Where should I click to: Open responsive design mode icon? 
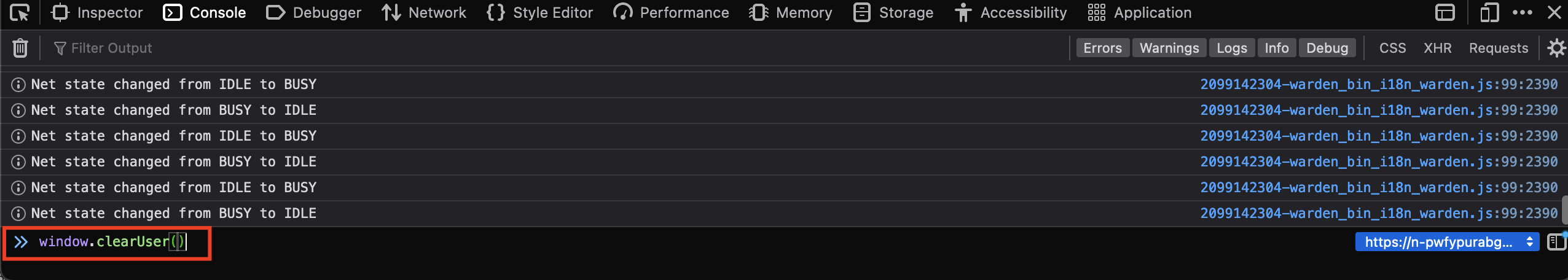tap(1489, 12)
